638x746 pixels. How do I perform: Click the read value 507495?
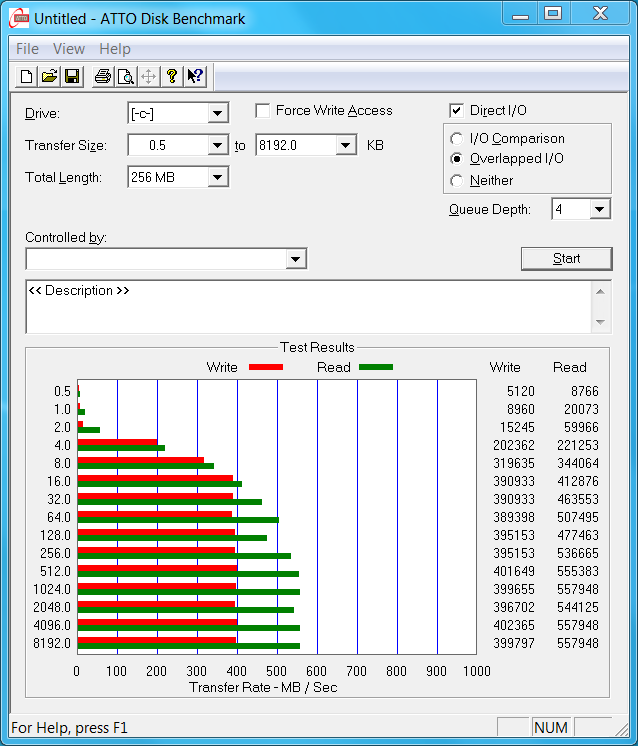coord(578,517)
